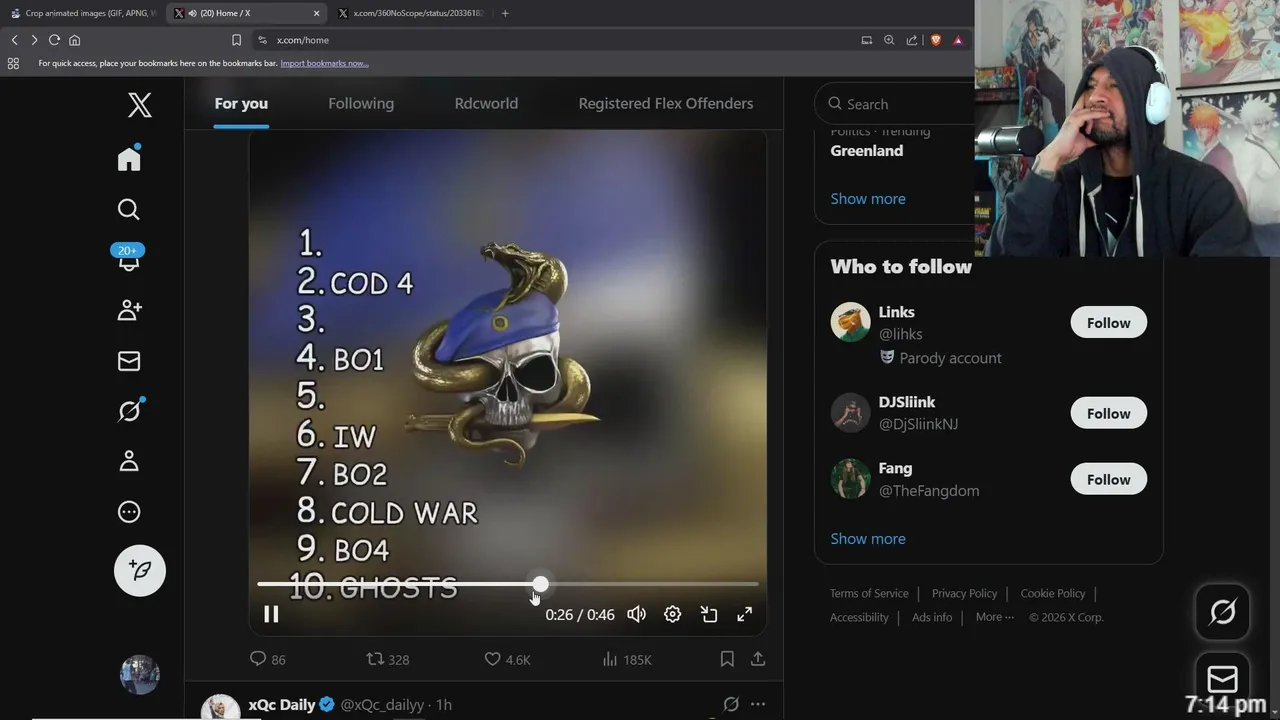Share the video post
This screenshot has width=1280, height=720.
click(x=758, y=659)
